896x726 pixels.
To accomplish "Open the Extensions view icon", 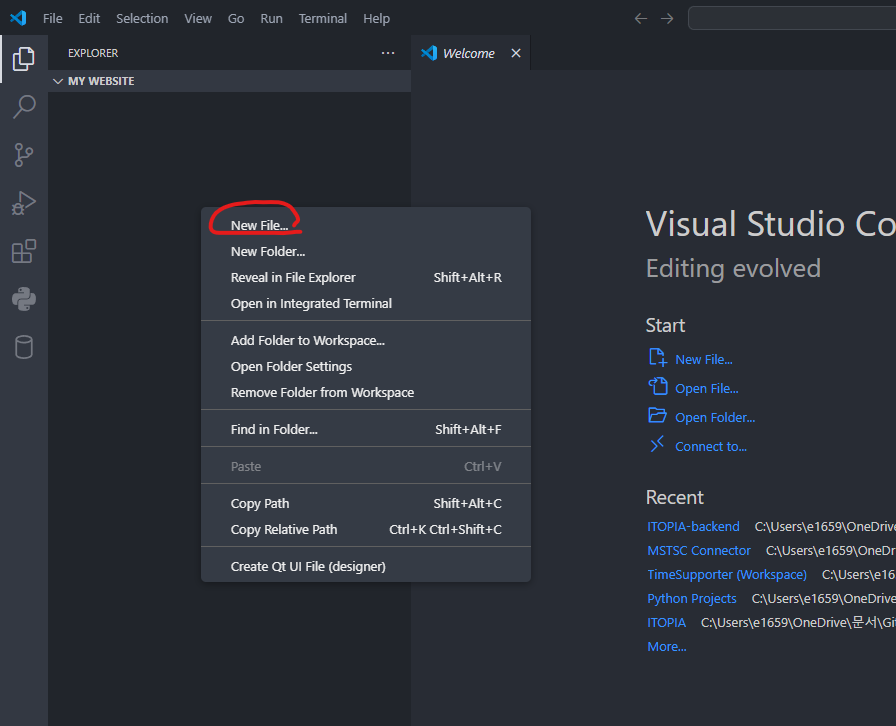I will point(23,251).
